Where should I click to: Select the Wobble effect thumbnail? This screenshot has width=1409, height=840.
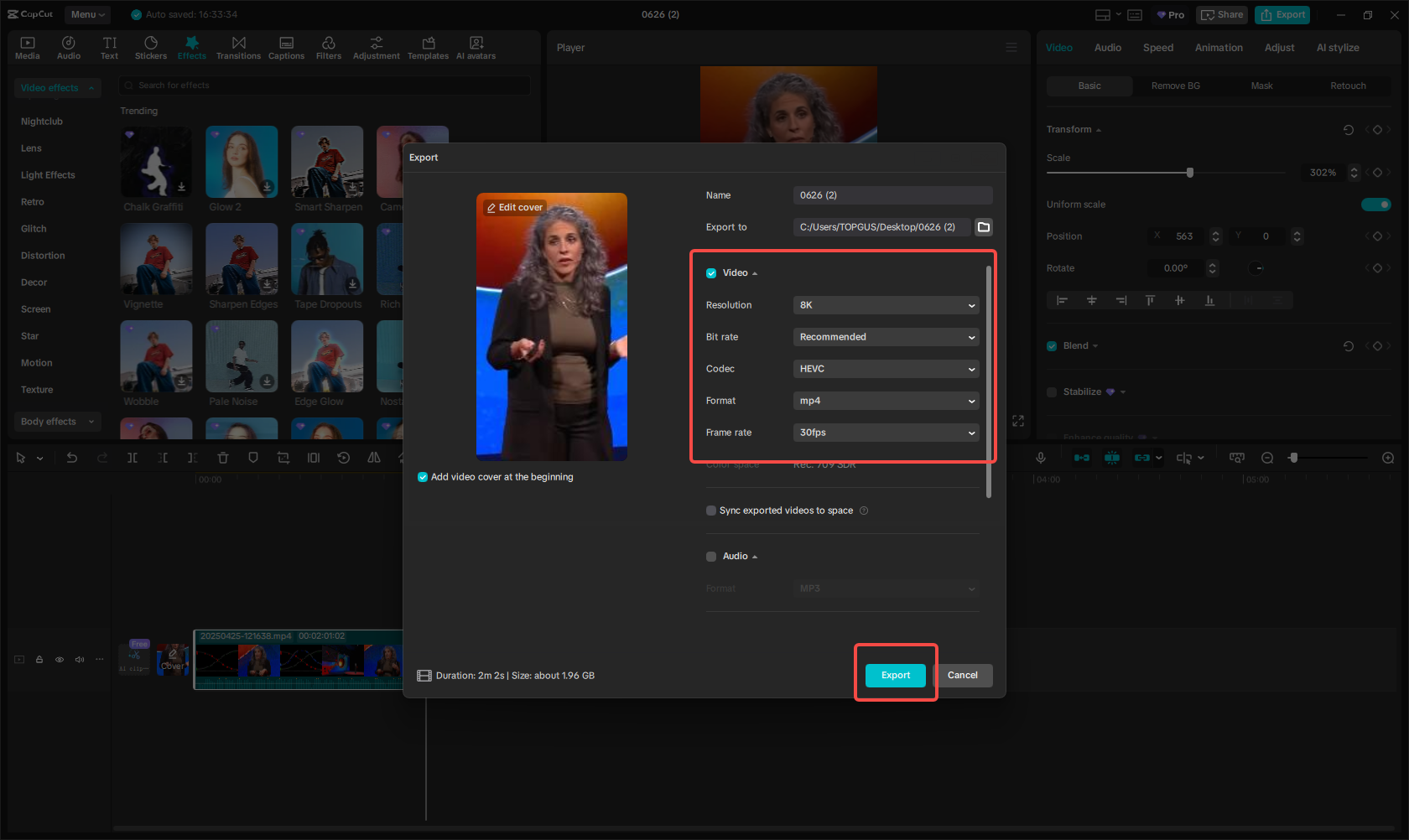[156, 356]
